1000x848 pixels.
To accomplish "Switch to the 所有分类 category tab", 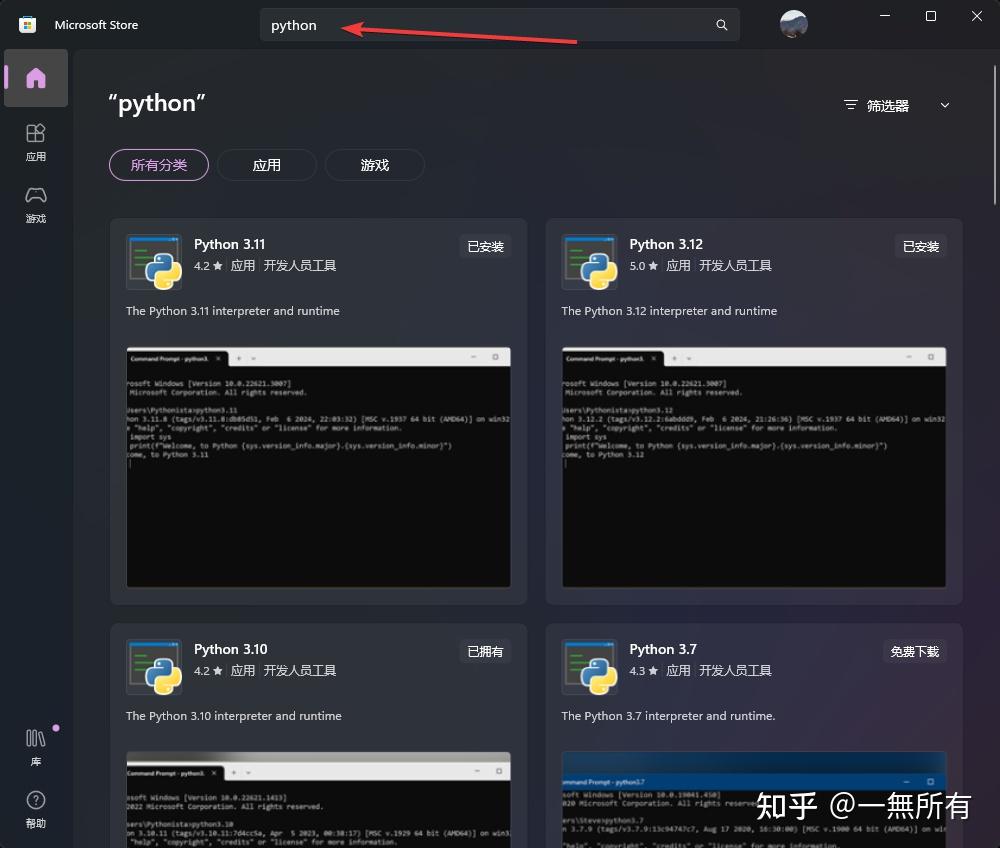I will tap(158, 164).
